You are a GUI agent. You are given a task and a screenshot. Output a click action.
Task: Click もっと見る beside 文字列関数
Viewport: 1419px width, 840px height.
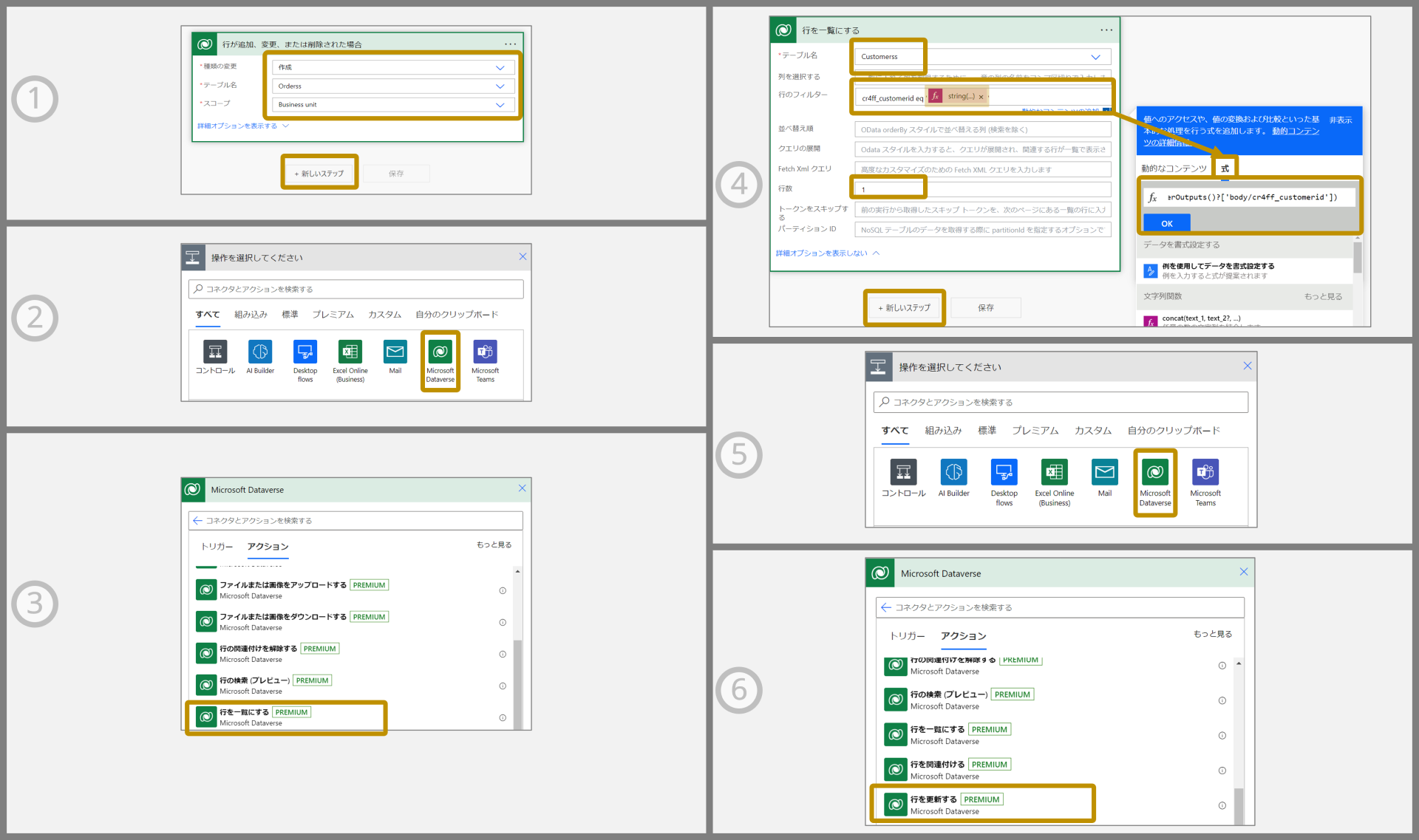tap(1323, 296)
